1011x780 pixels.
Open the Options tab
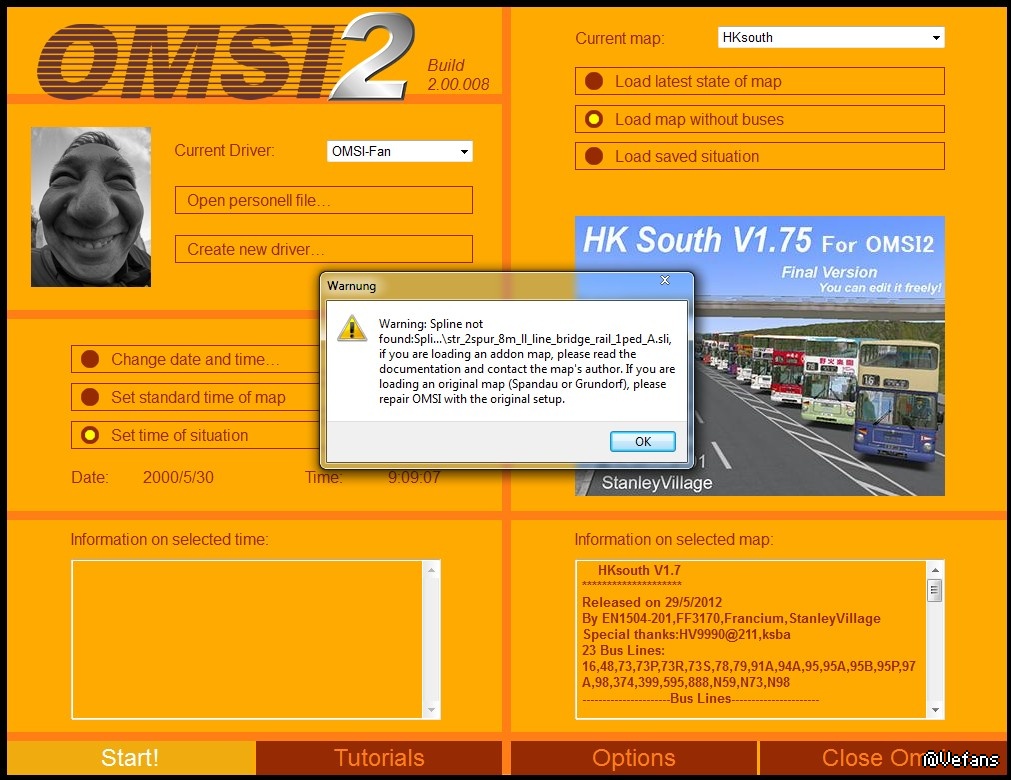(x=633, y=758)
